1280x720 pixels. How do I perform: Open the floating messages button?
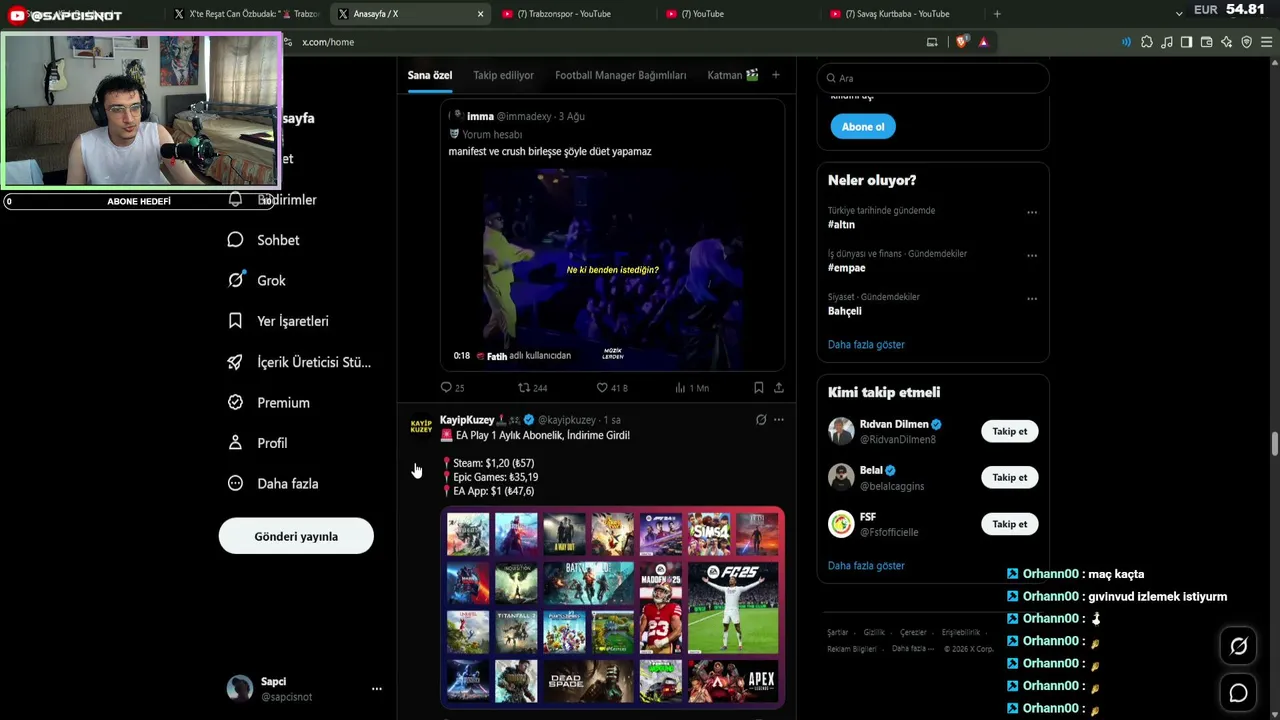1238,693
